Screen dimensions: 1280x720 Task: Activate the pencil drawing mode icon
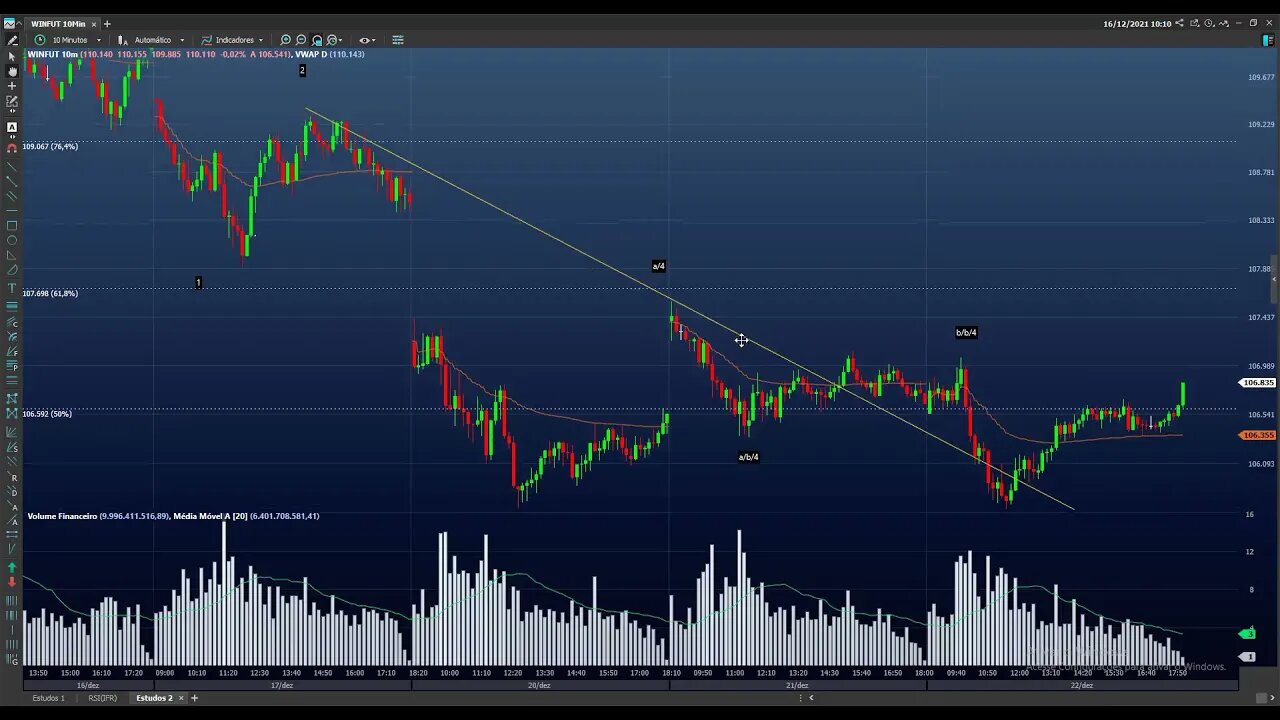tap(12, 40)
